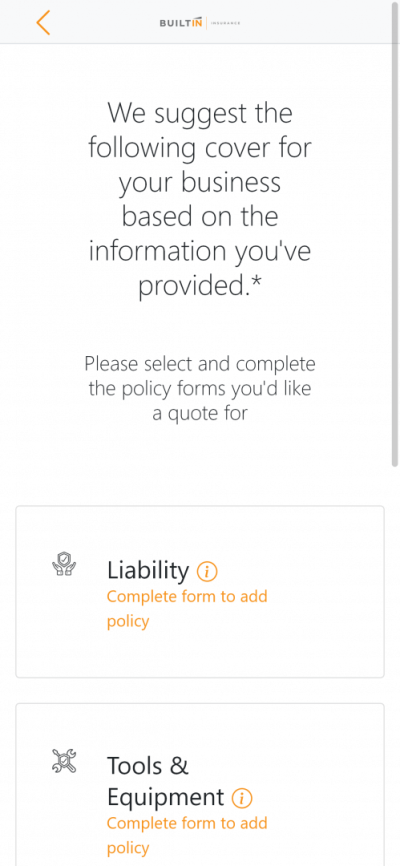Click the Liability shield-in-hands icon
Viewport: 400px width, 866px height.
(64, 564)
